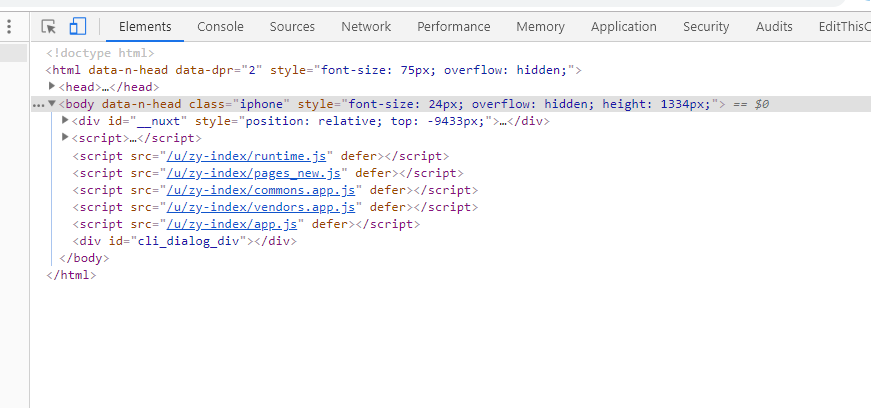Open the commons.app.js link
The width and height of the screenshot is (871, 408).
click(261, 190)
